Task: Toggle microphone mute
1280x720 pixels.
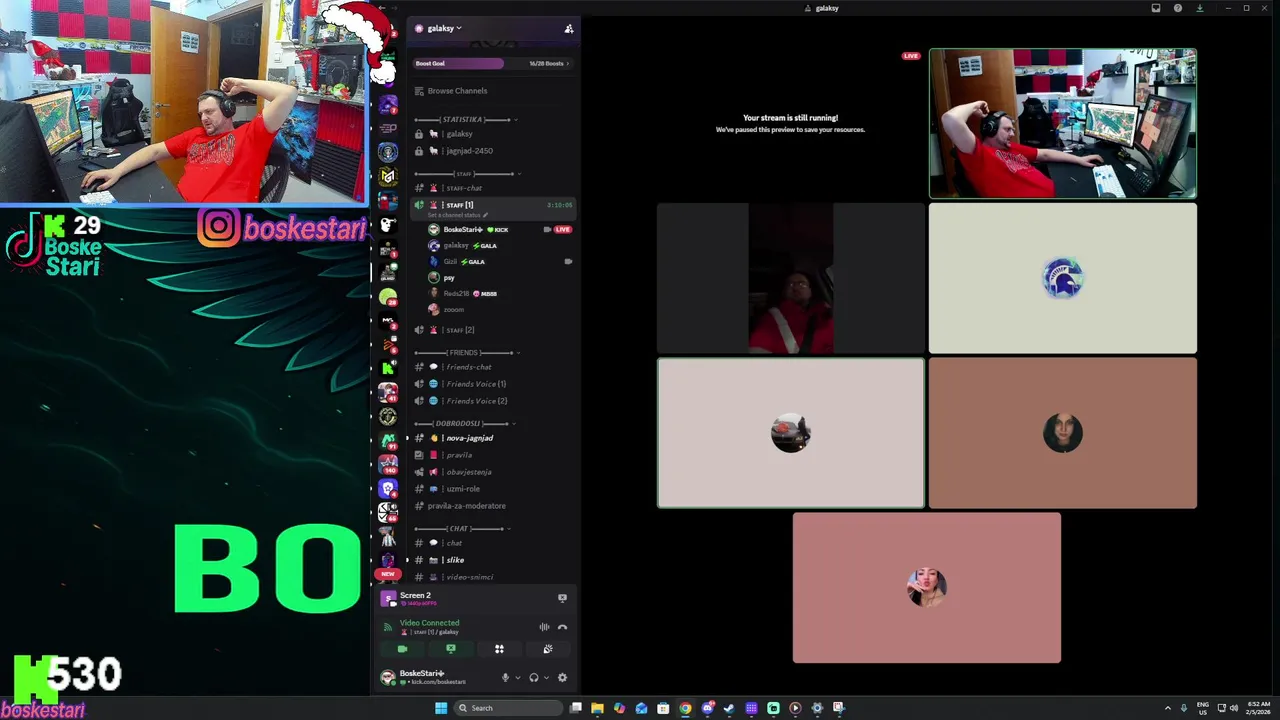Action: [505, 677]
